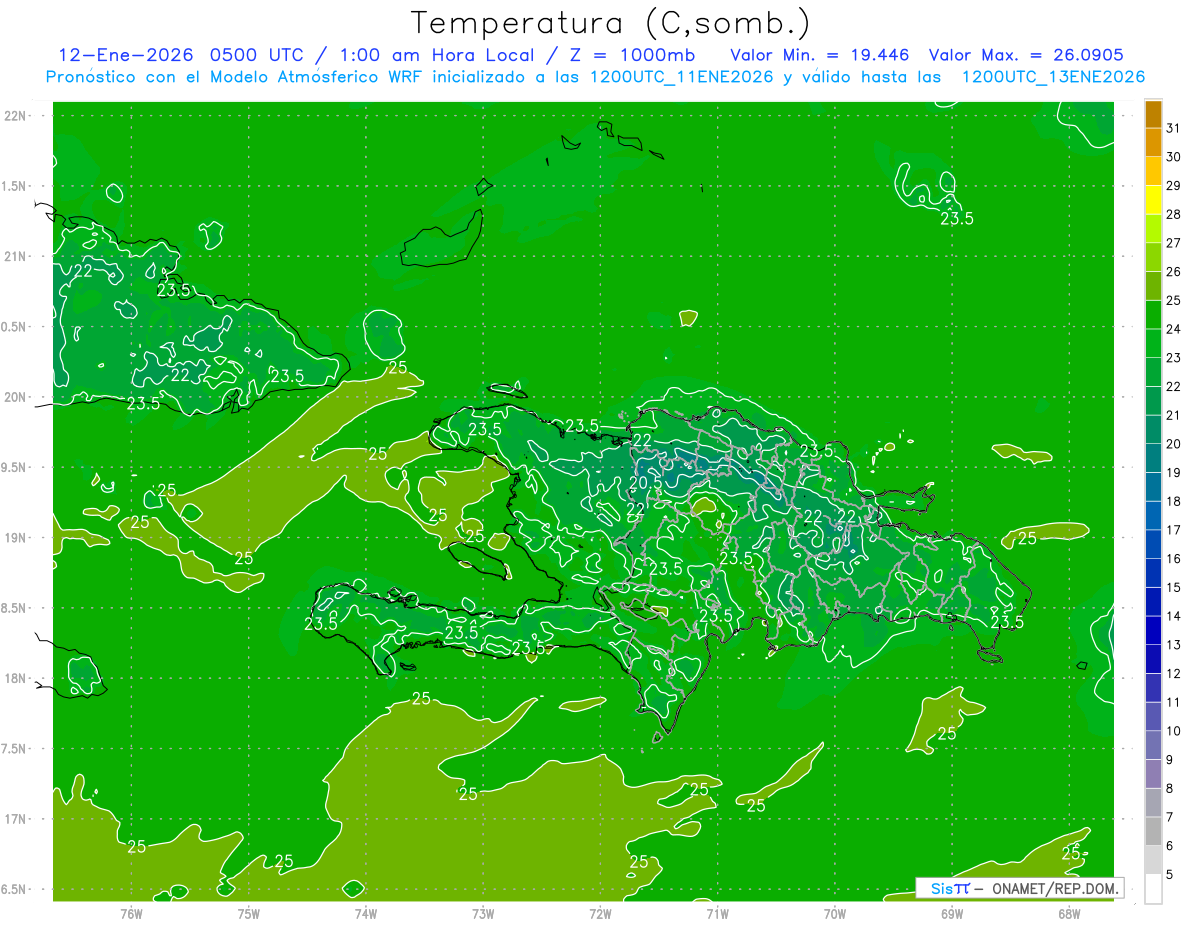Screen dimensions: 1200x927
Task: Click the color scale label '18'
Action: click(x=1174, y=501)
